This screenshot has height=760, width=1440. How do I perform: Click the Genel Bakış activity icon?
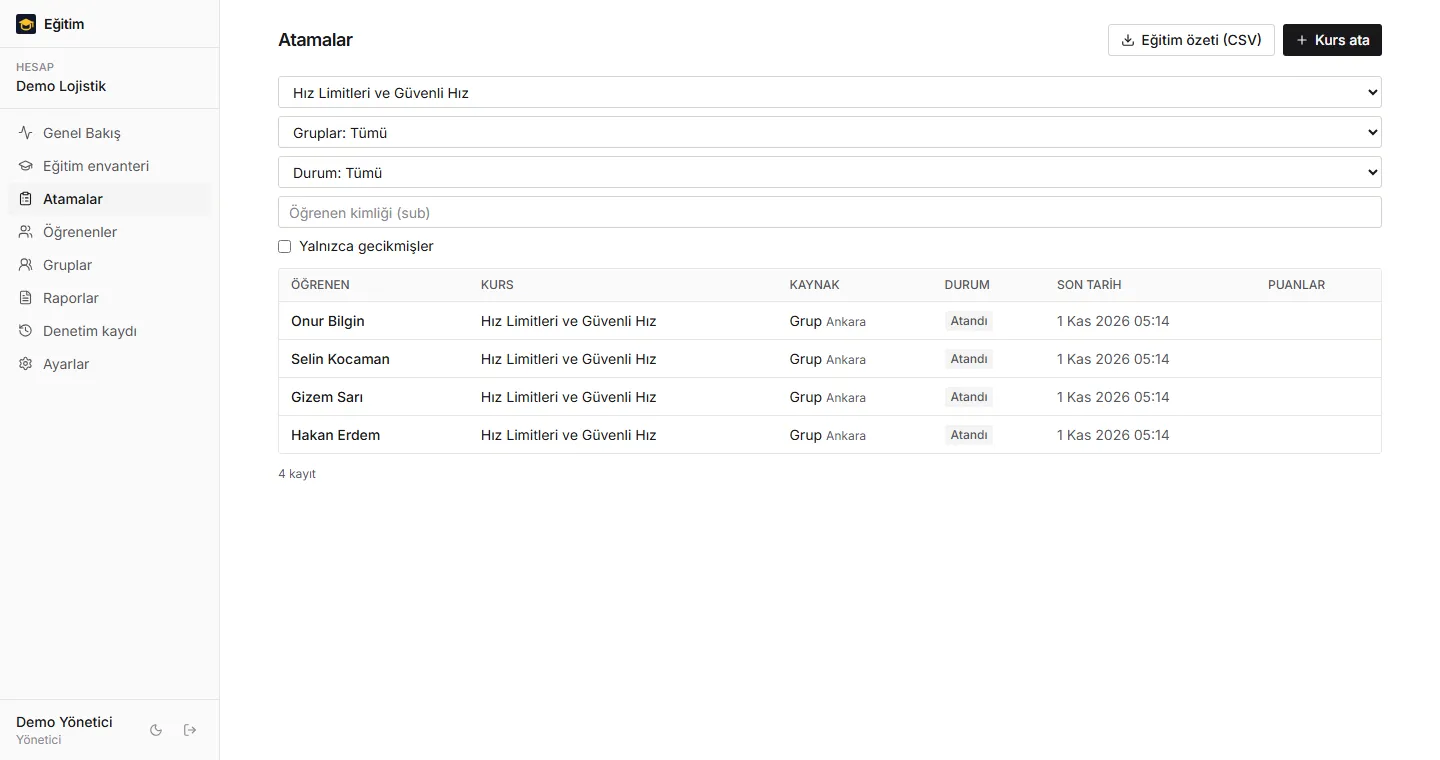[x=26, y=133]
